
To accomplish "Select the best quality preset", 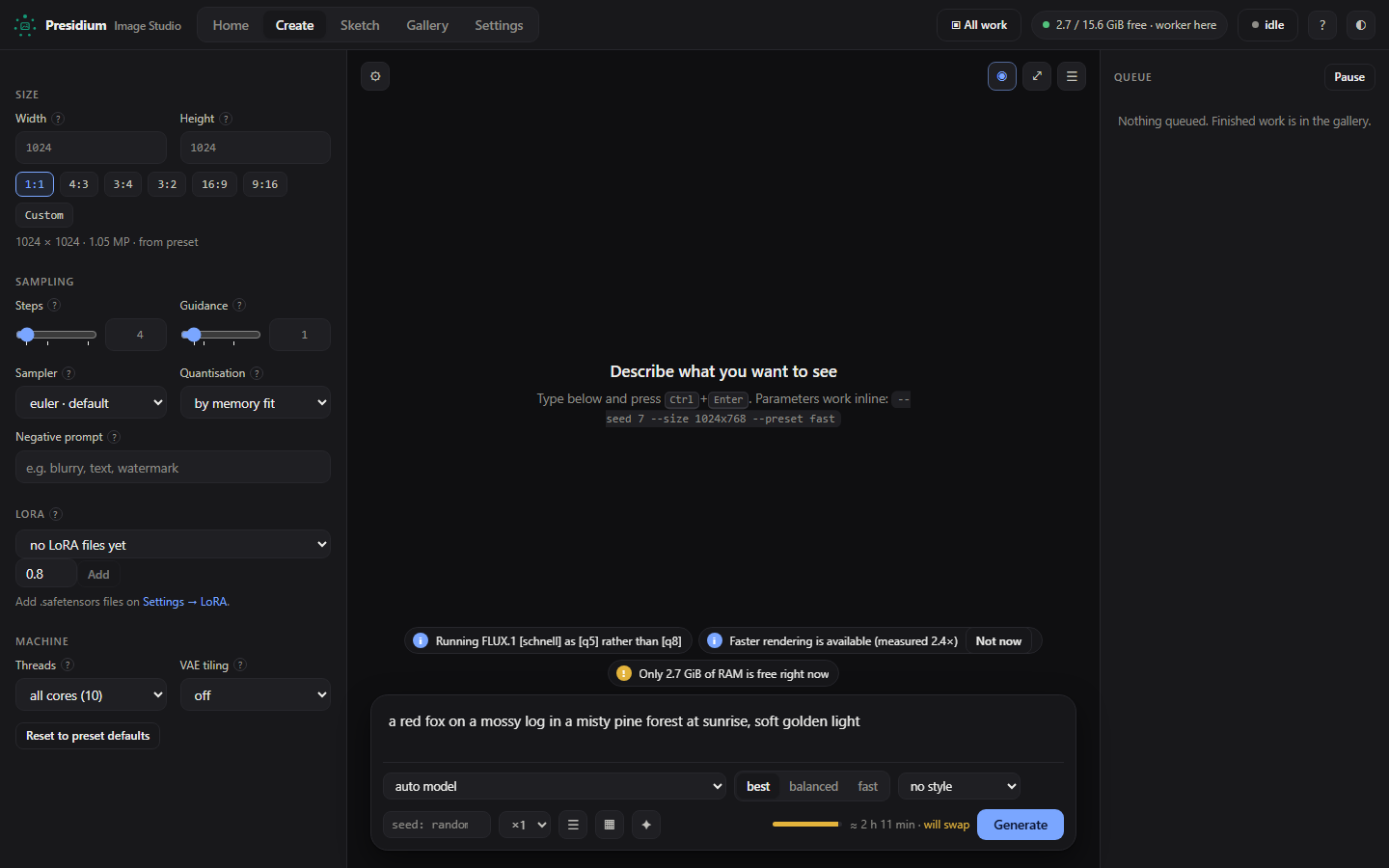I will pyautogui.click(x=758, y=786).
